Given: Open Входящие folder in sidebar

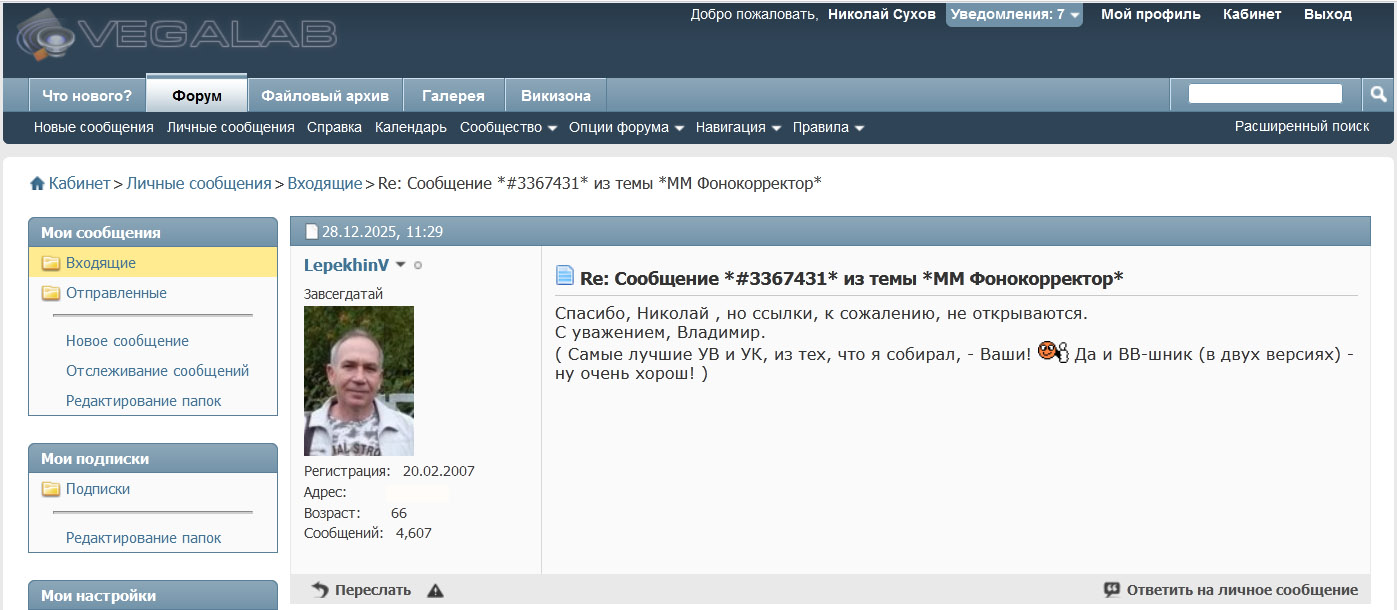Looking at the screenshot, I should tap(101, 263).
